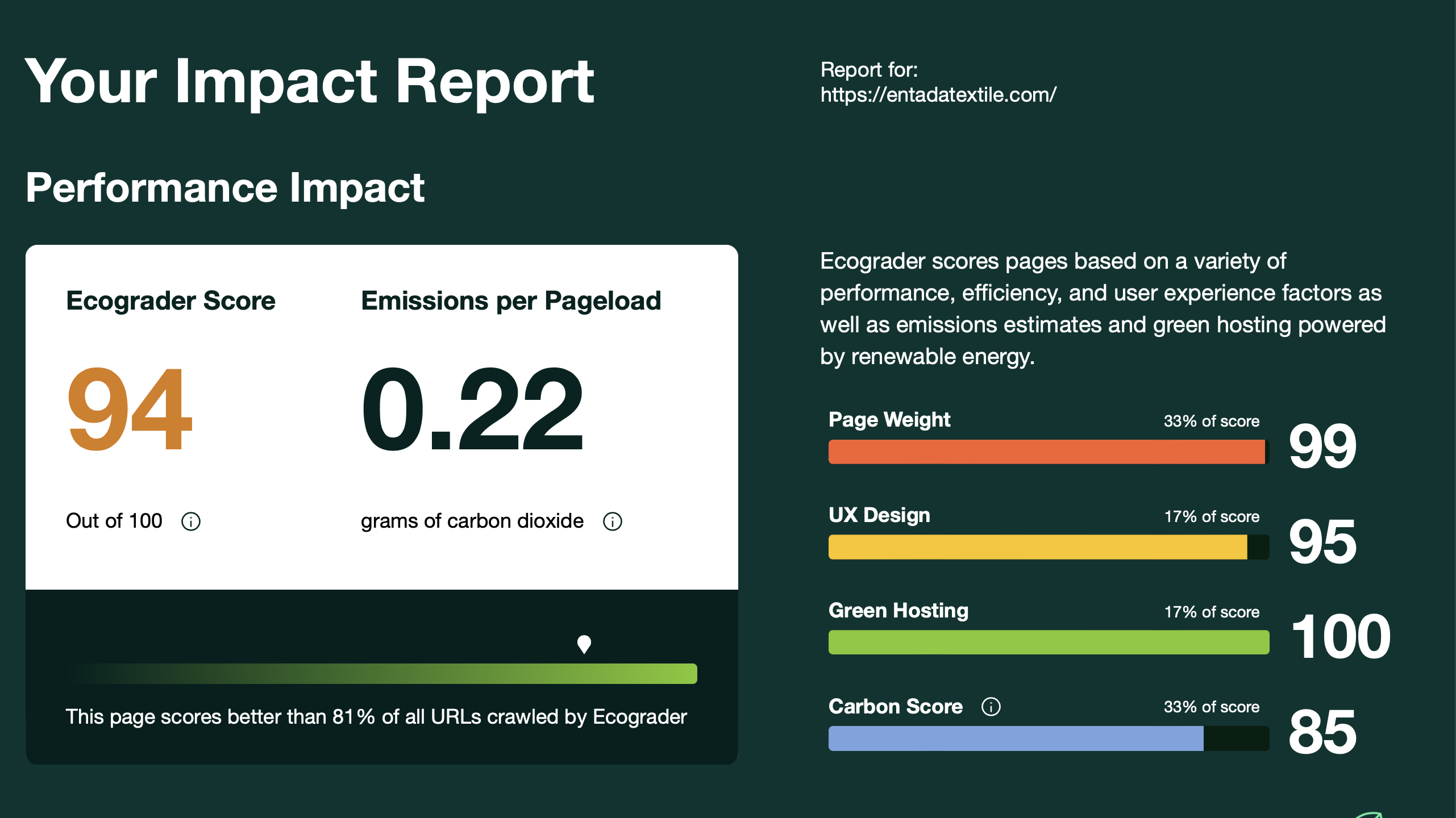This screenshot has width=1456, height=818.
Task: Click the Ecograder description paragraph
Action: click(x=1103, y=309)
